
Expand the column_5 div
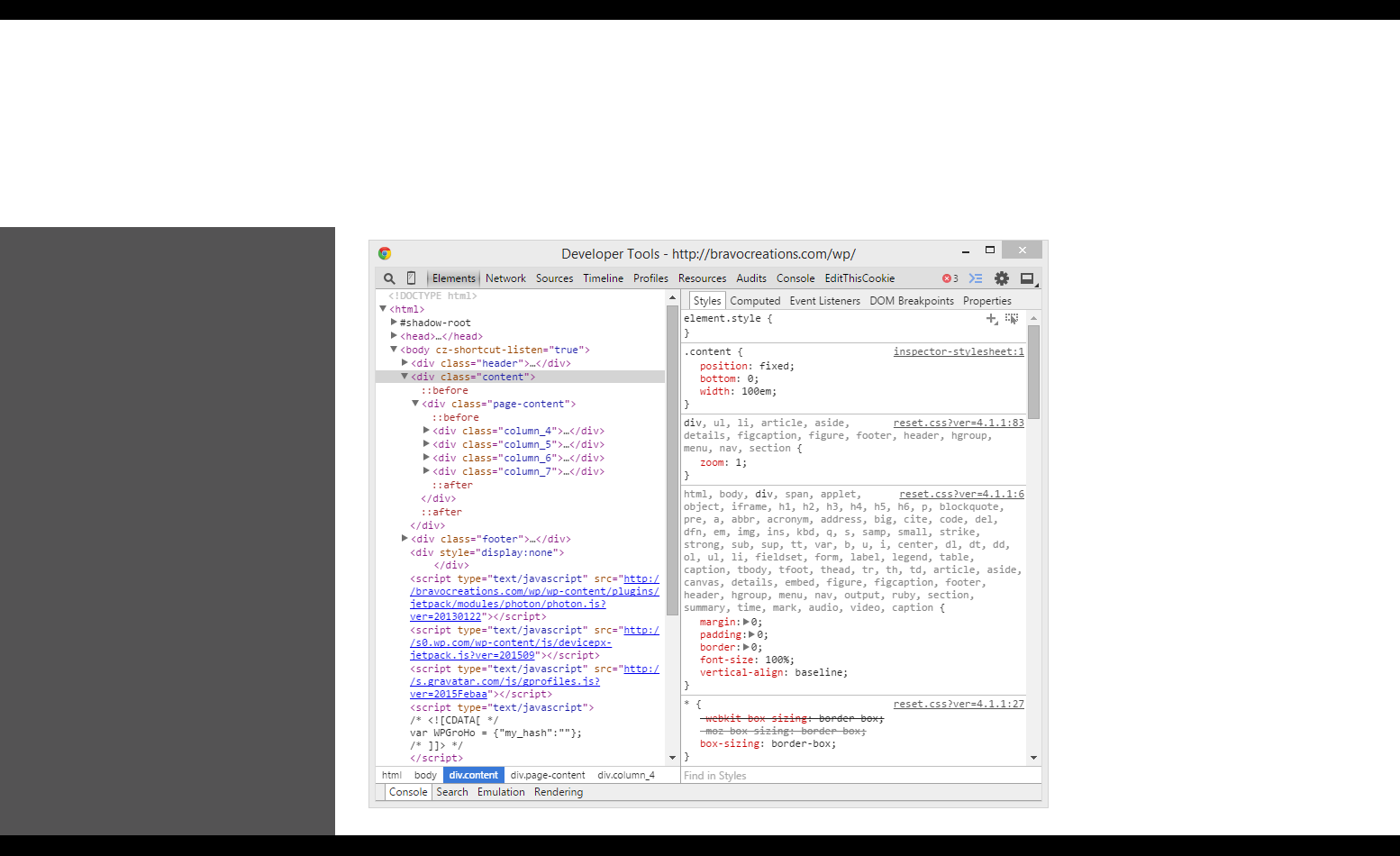point(426,444)
